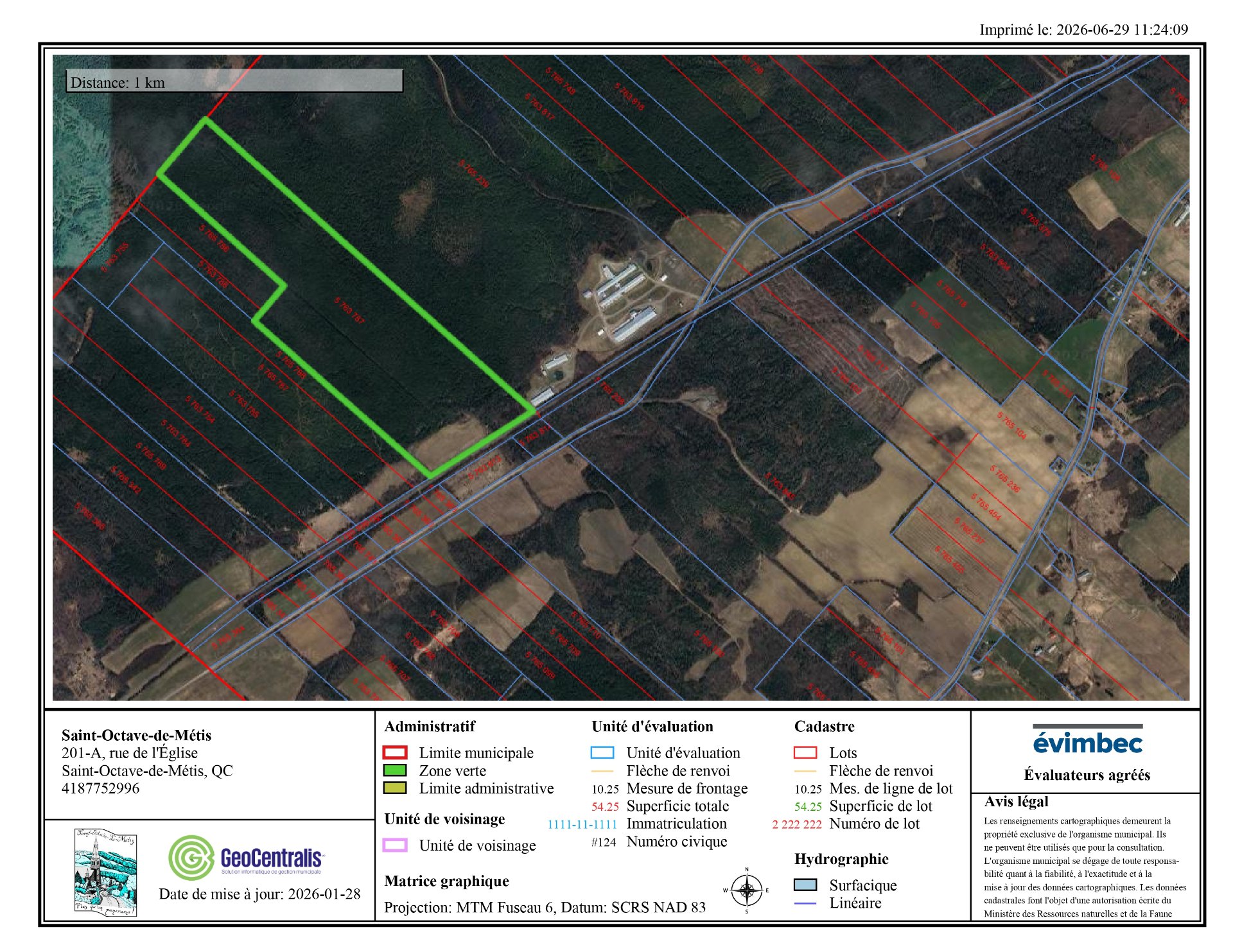
Task: Click the Saint-Octave-de-Métis bold title
Action: pos(136,735)
